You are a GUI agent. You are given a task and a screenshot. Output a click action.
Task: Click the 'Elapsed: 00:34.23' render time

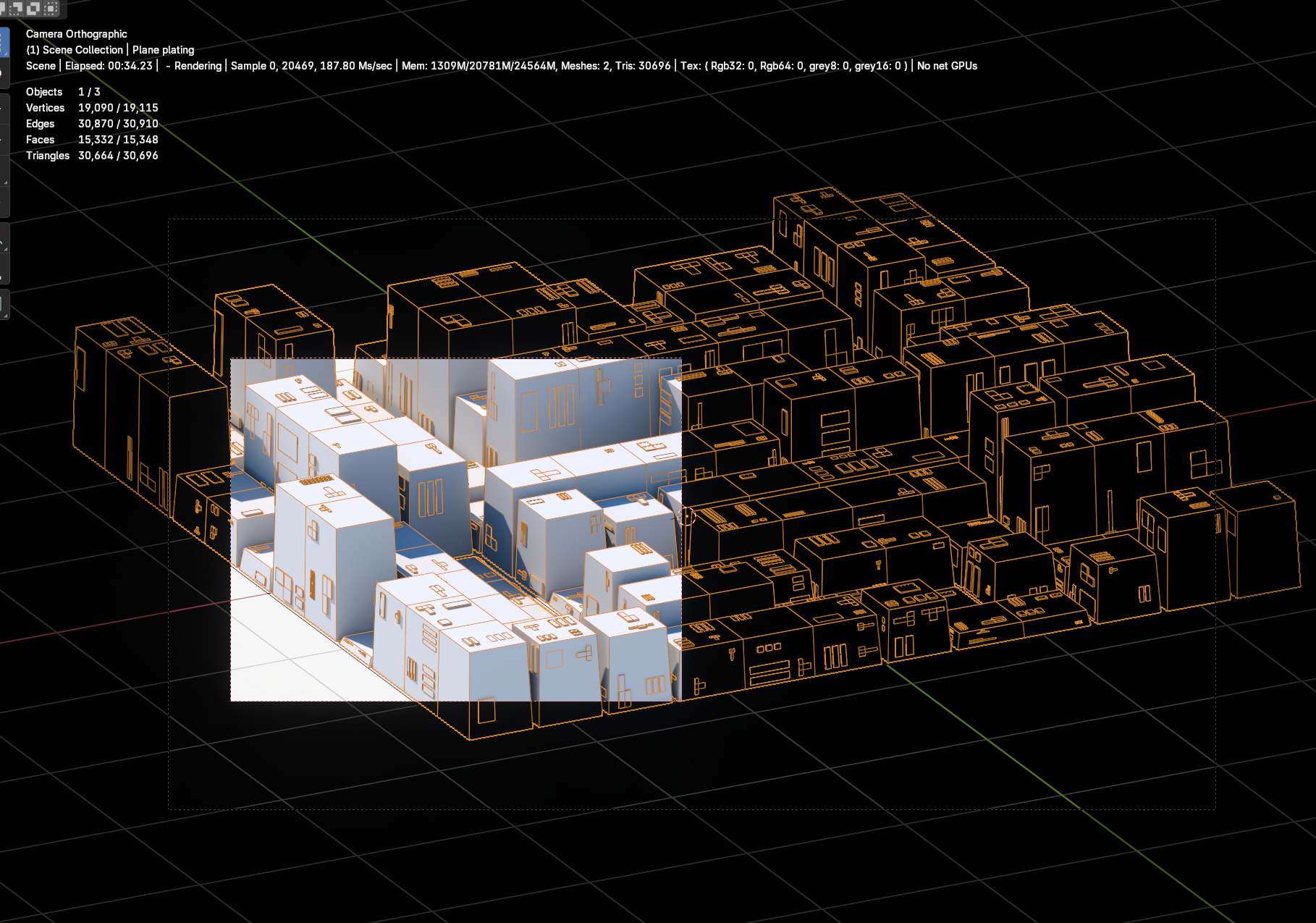click(109, 66)
